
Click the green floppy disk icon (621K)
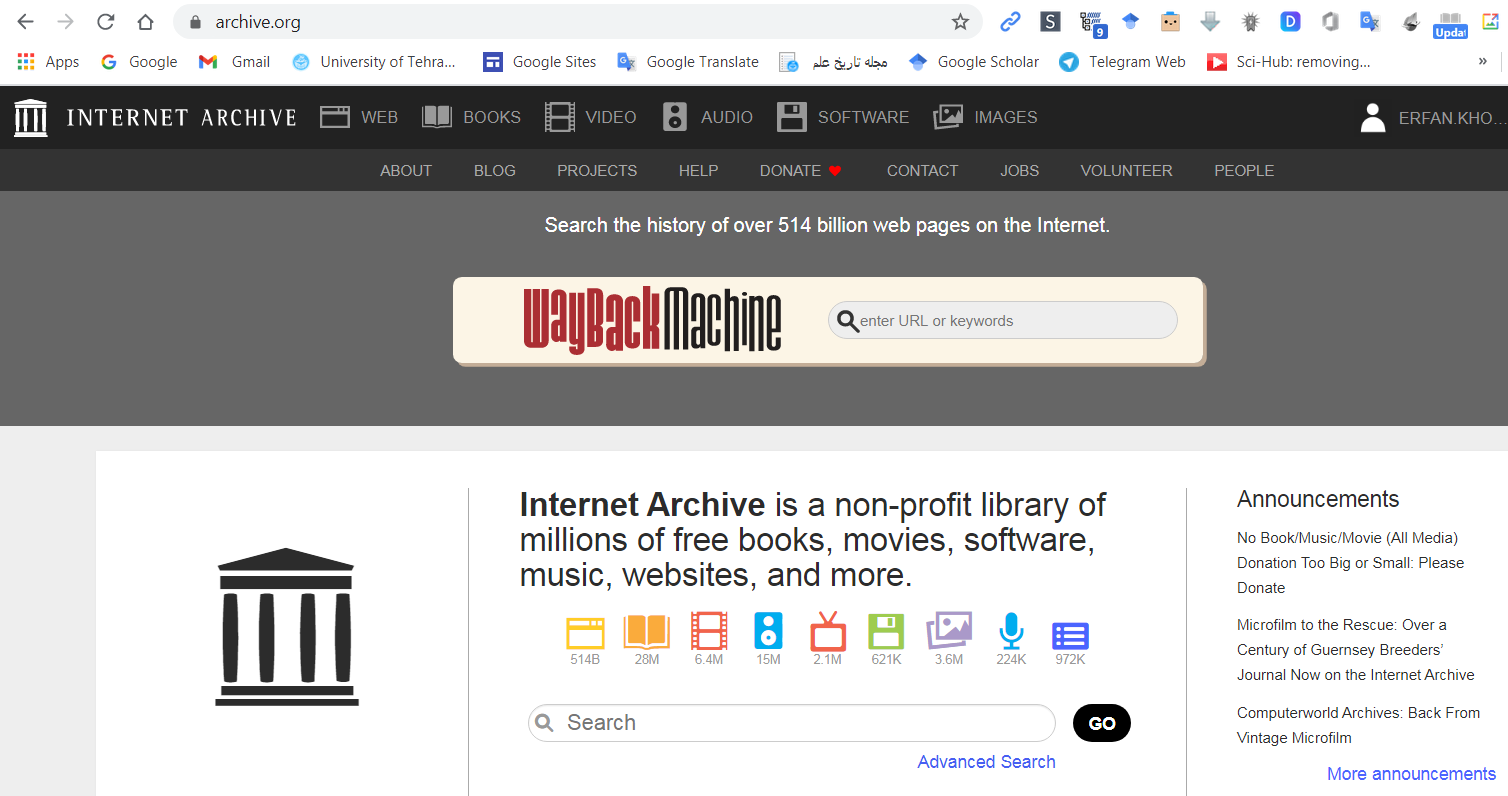tap(886, 632)
